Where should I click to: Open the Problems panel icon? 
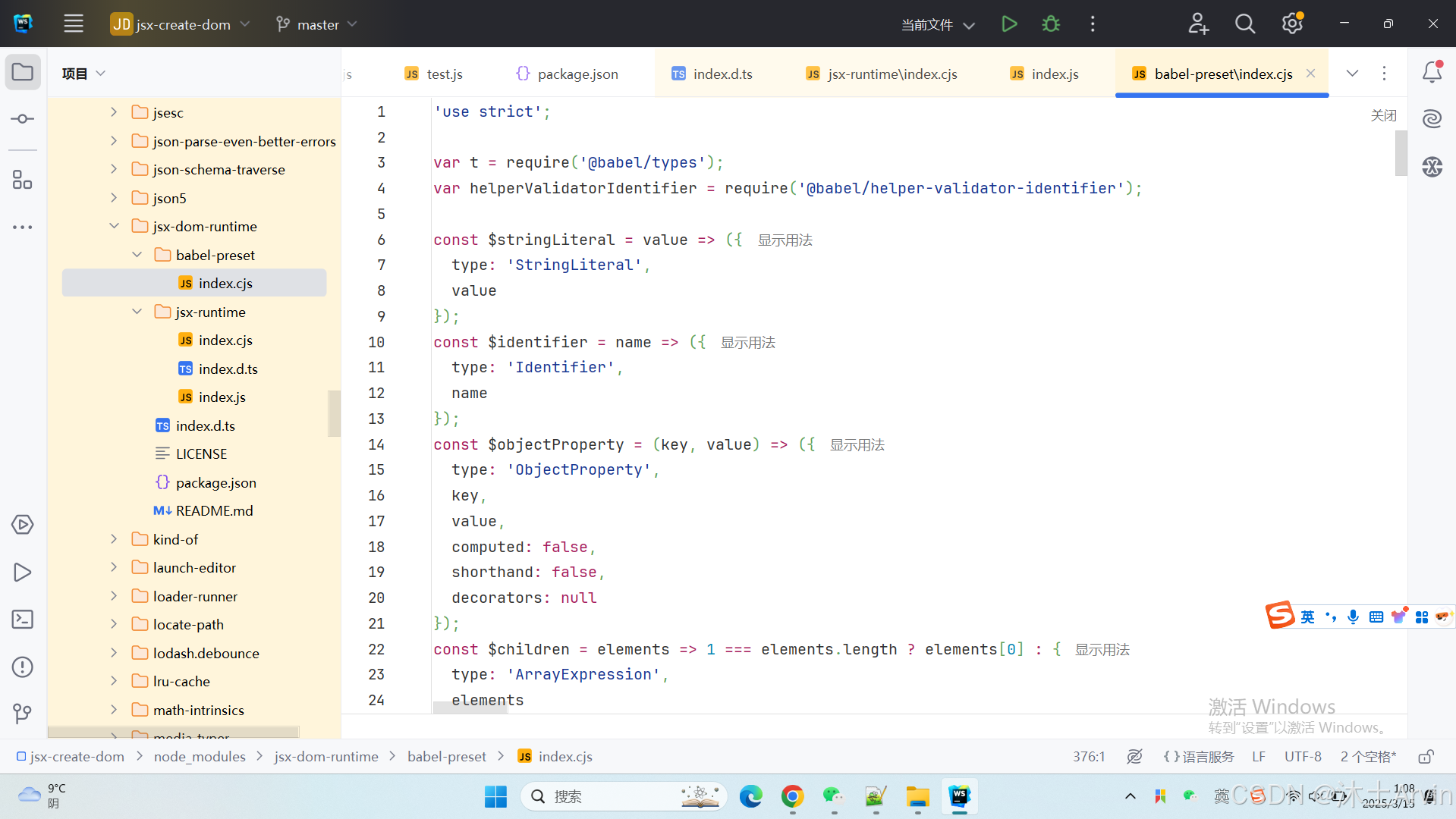[x=22, y=667]
